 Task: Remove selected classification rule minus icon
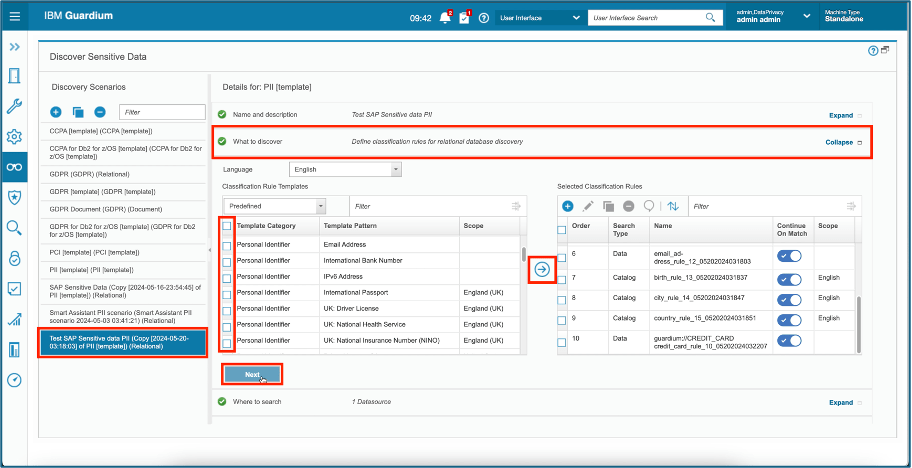coord(629,206)
